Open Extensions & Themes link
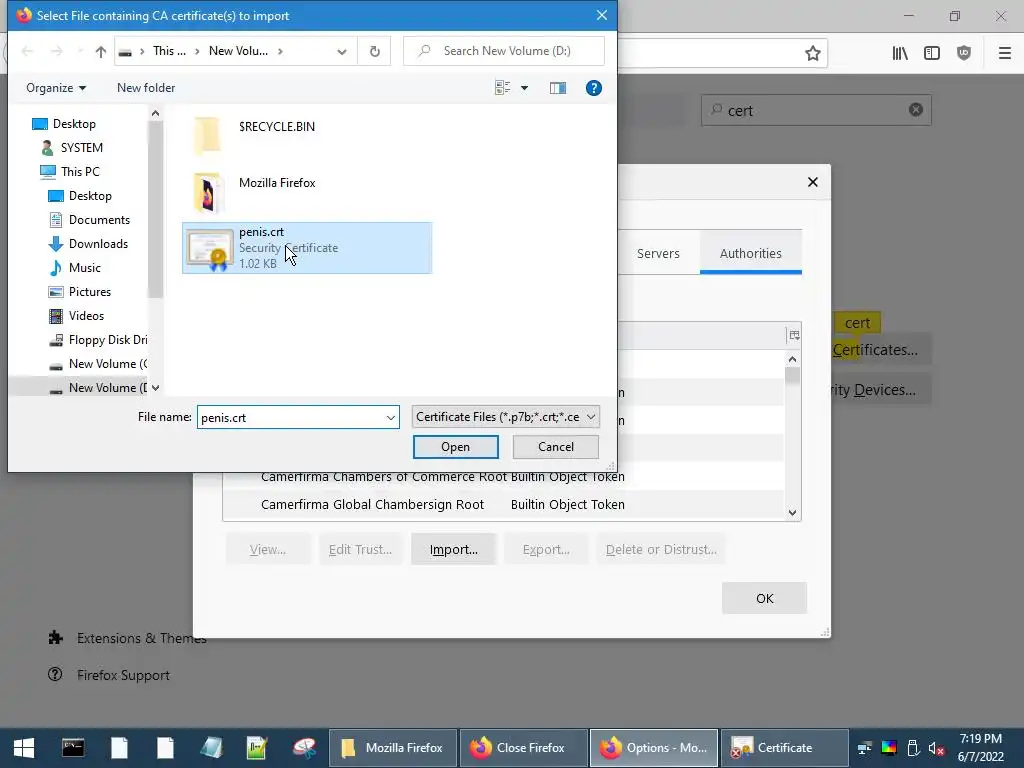The image size is (1024, 768). (x=128, y=639)
